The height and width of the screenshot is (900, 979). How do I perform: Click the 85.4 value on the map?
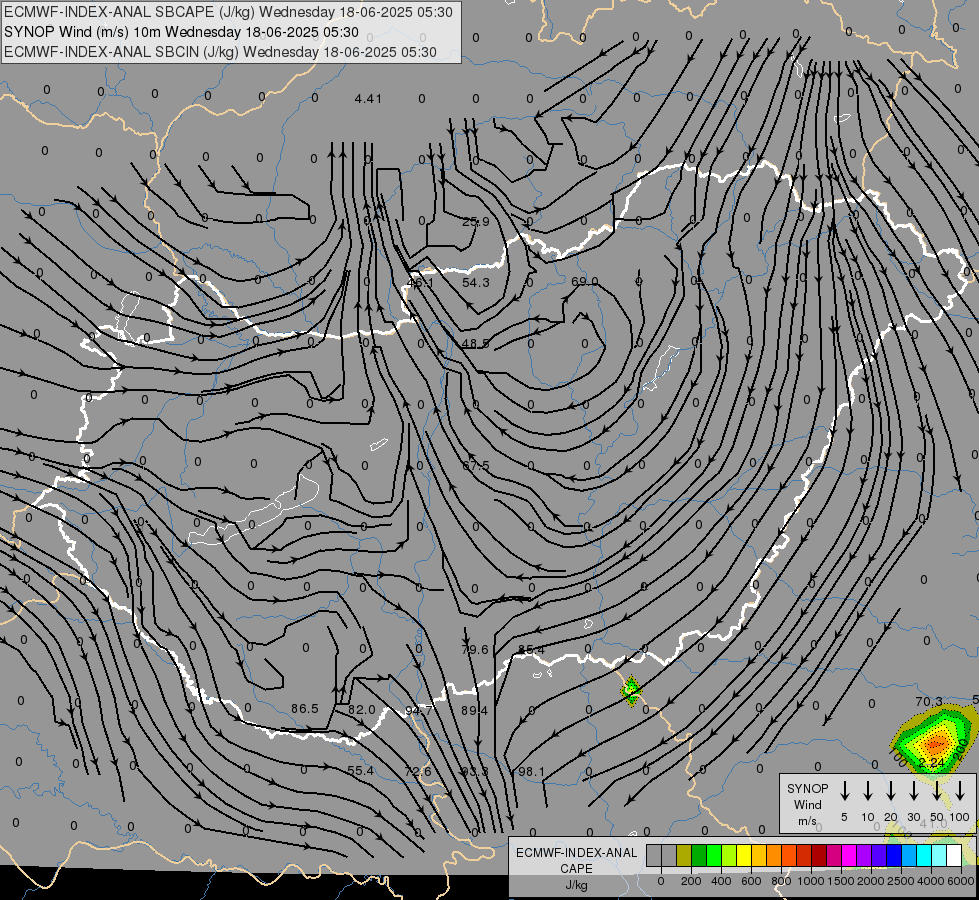[x=531, y=650]
